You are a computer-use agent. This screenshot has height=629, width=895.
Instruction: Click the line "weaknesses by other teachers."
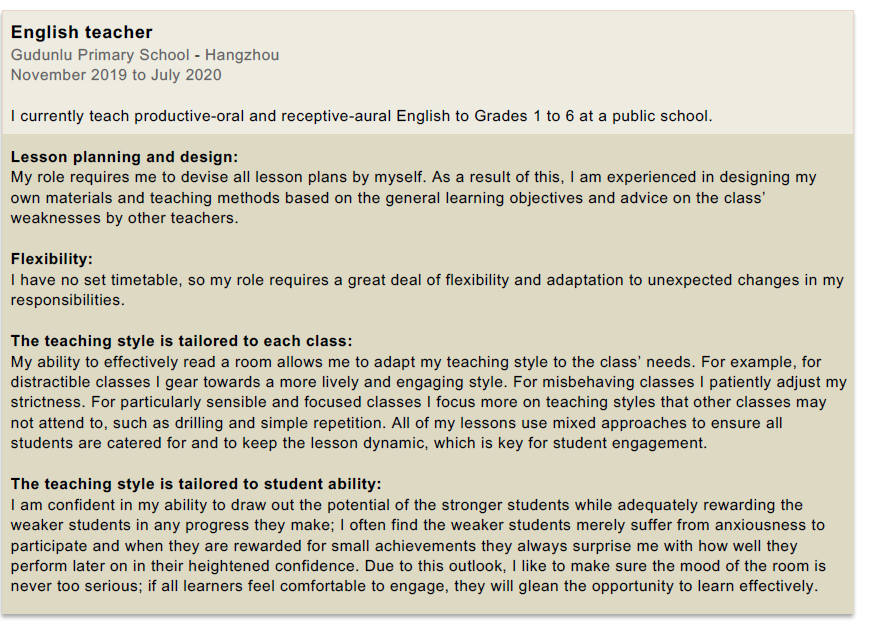125,218
